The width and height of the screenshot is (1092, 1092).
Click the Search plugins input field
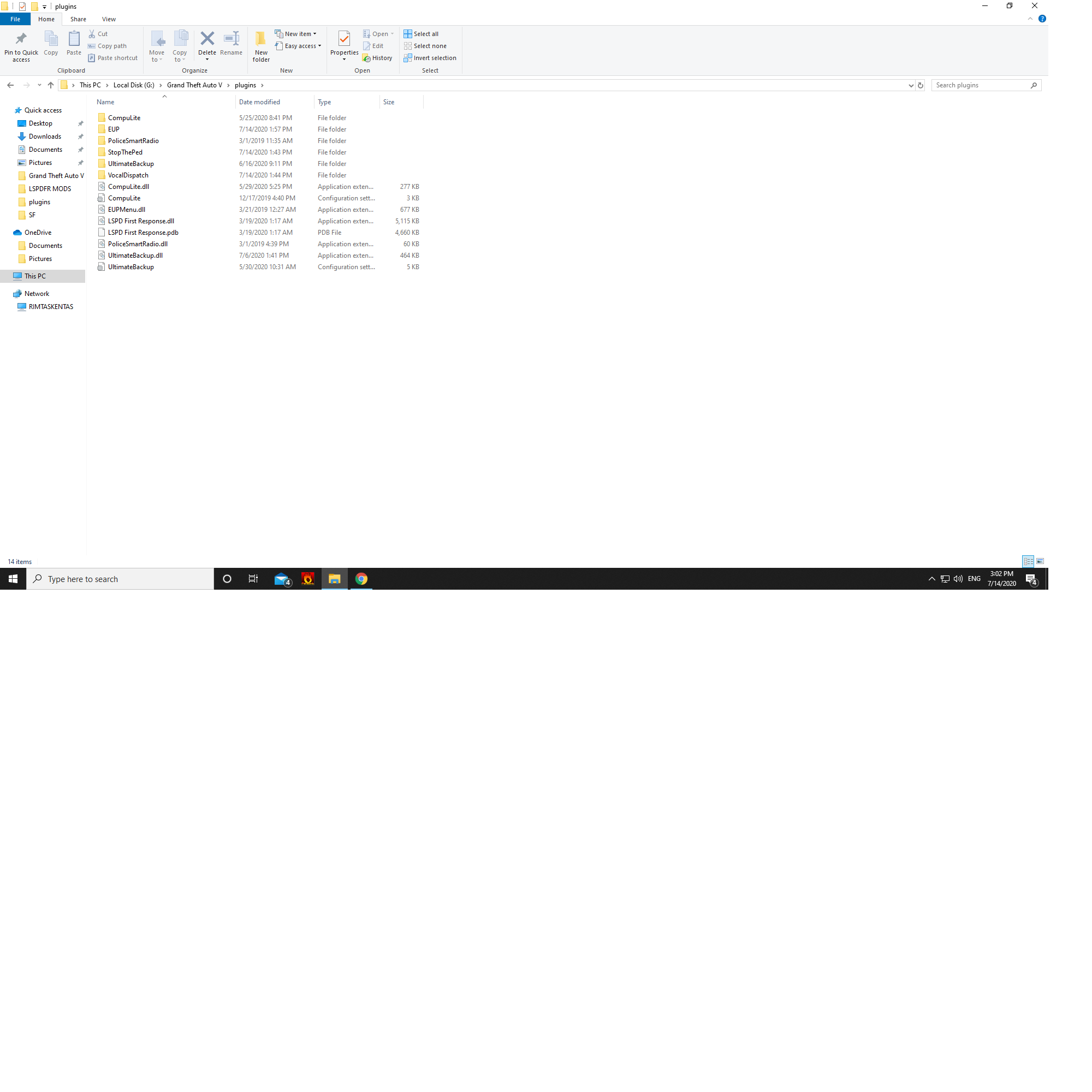(981, 85)
